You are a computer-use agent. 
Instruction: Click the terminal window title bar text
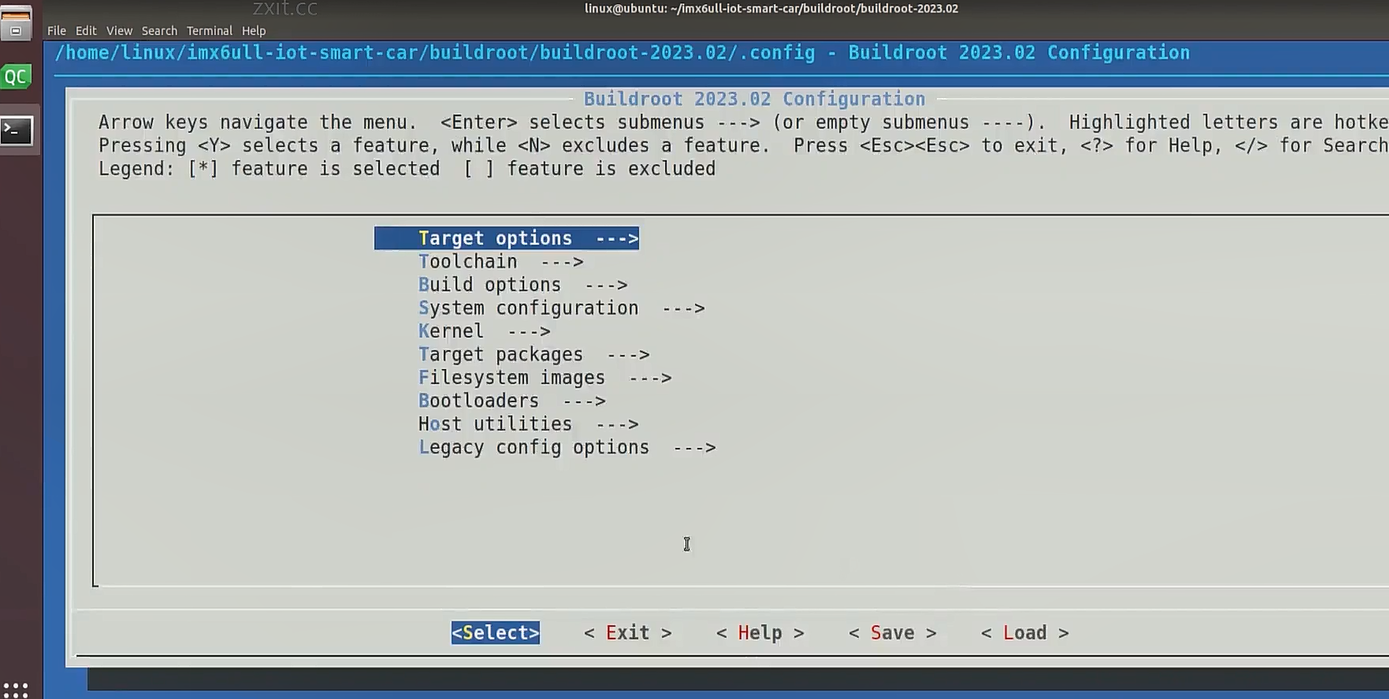771,8
